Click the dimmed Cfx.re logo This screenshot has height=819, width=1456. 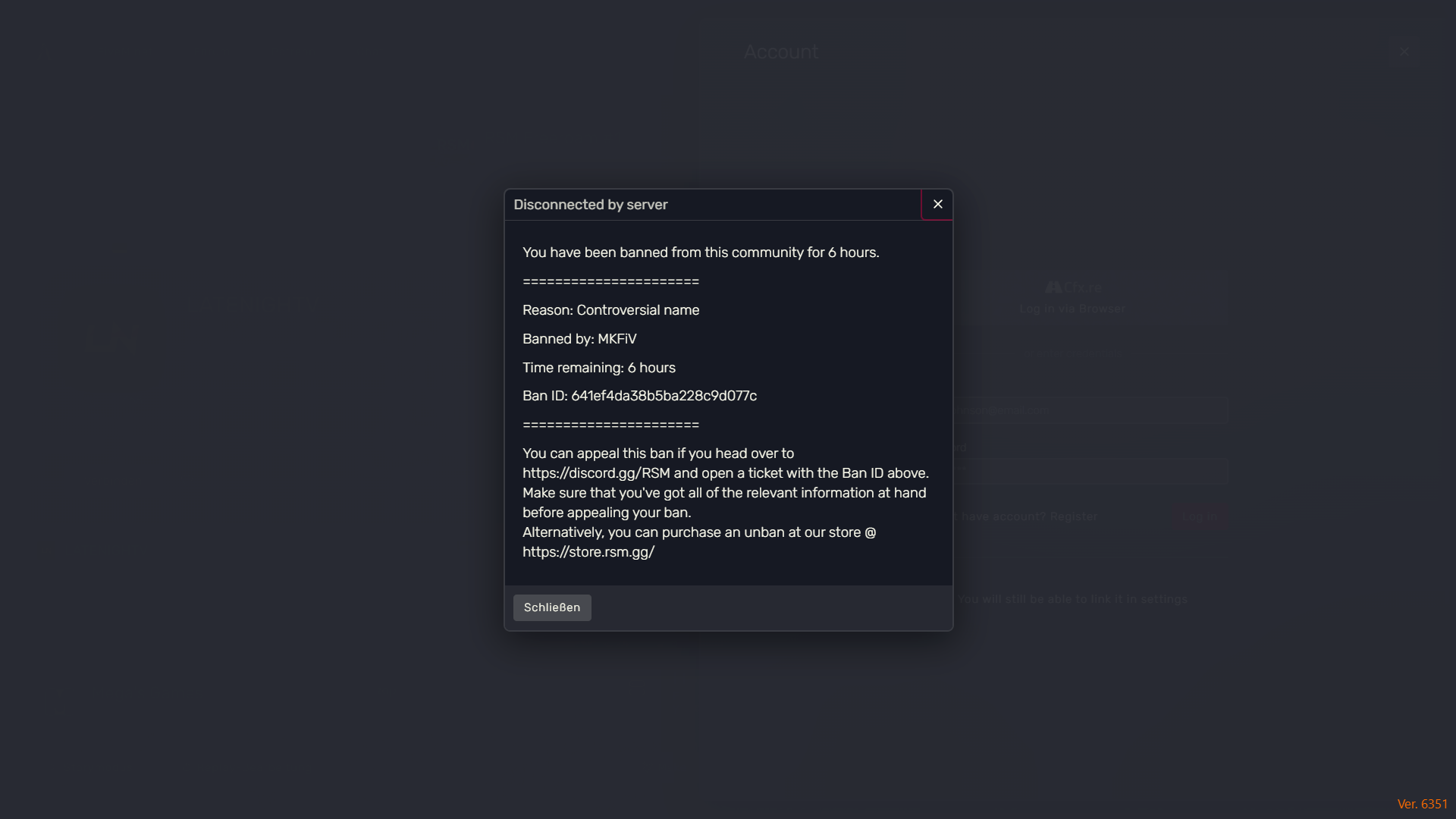[x=1073, y=288]
